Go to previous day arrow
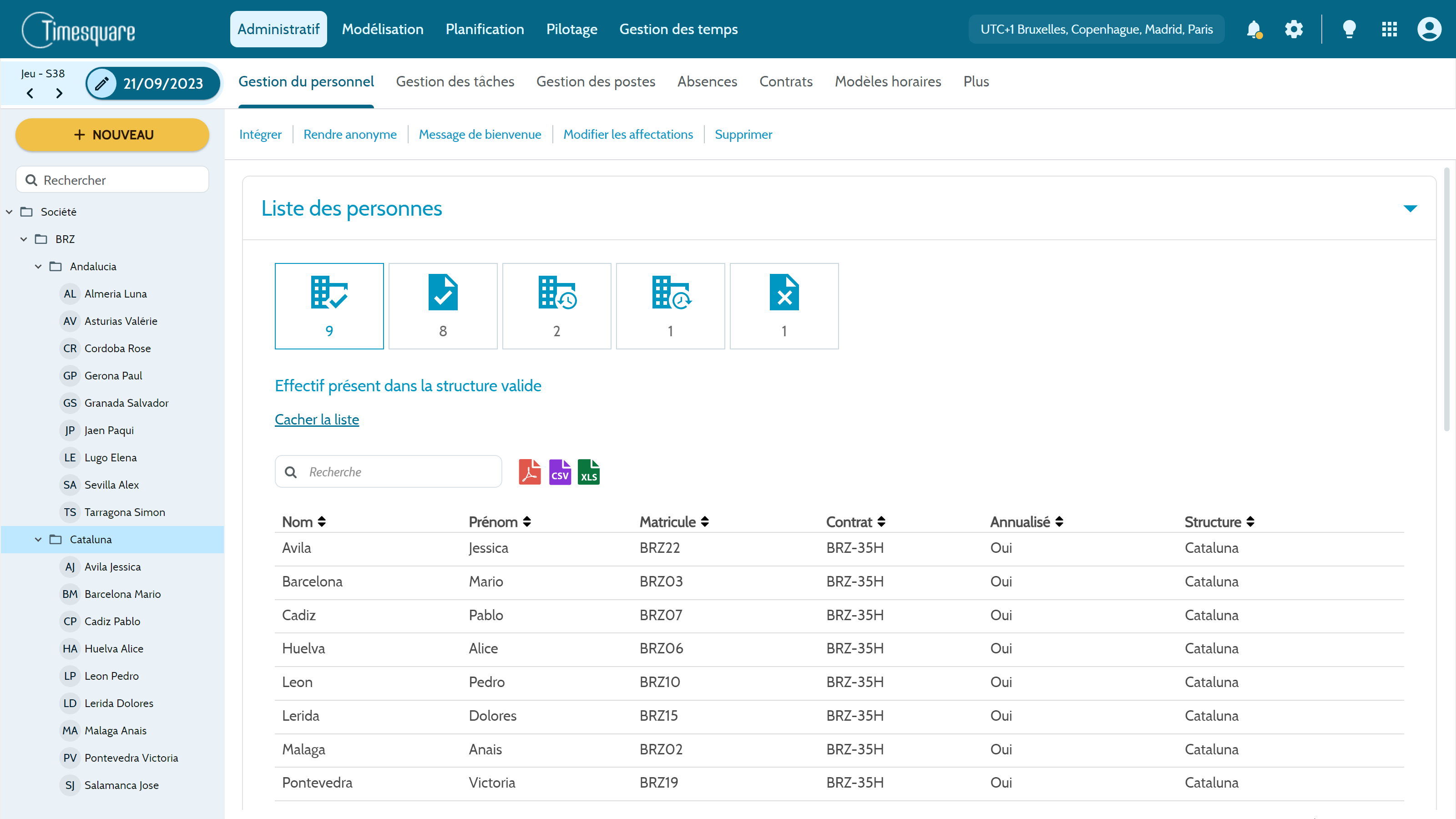 [30, 93]
